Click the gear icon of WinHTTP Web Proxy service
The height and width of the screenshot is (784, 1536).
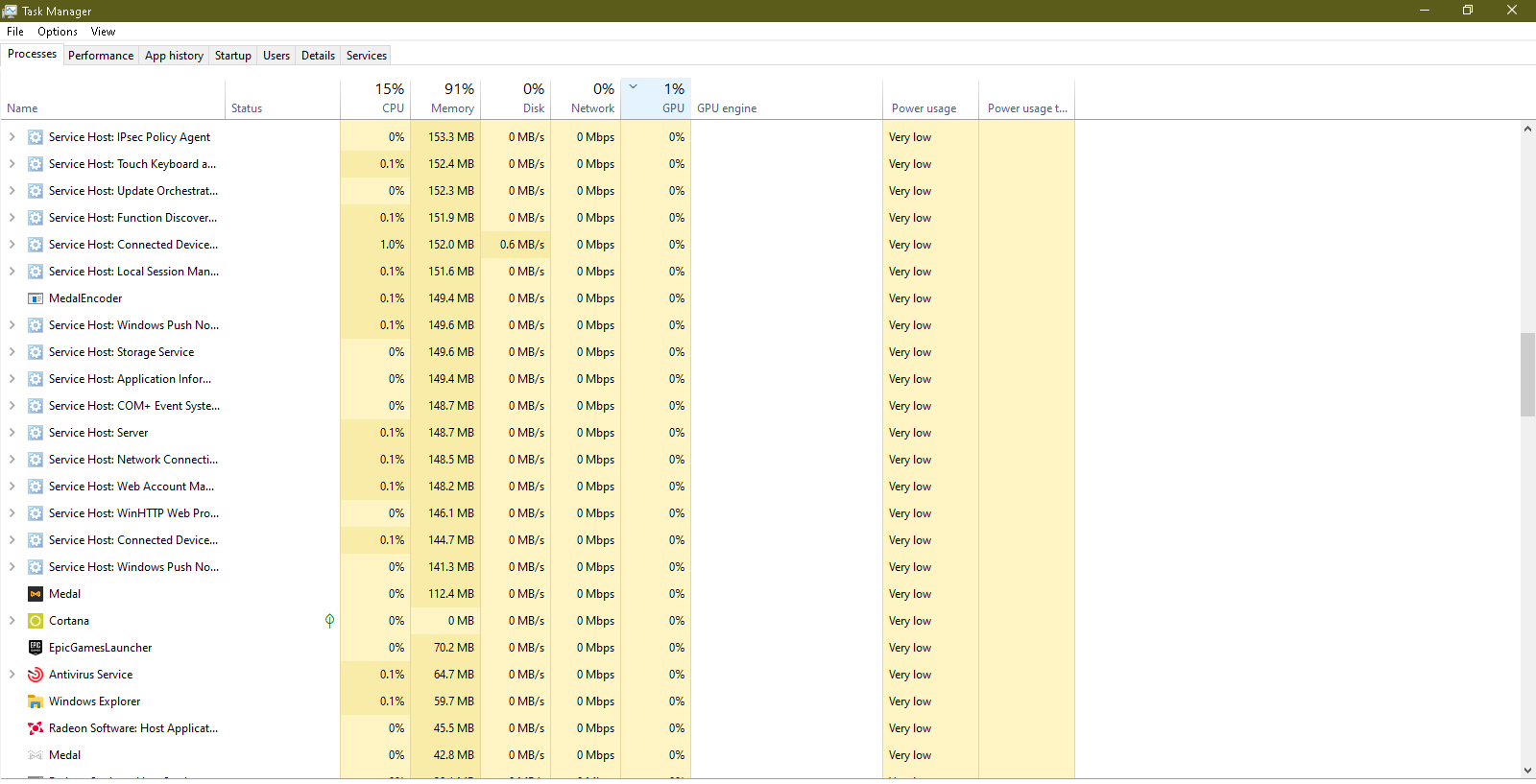pyautogui.click(x=36, y=513)
